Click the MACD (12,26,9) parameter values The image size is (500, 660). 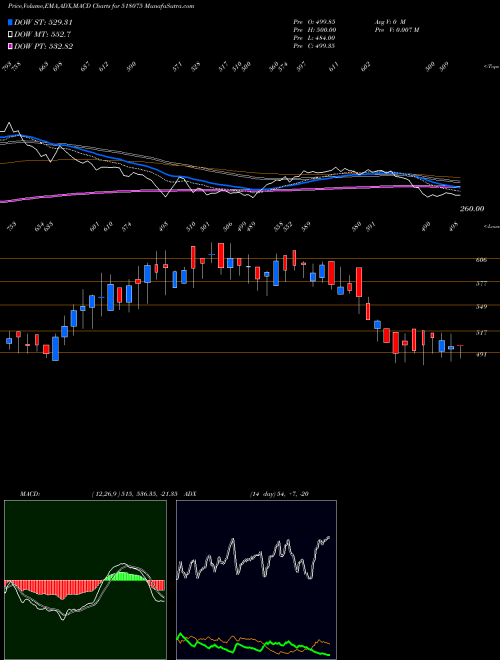(136, 494)
